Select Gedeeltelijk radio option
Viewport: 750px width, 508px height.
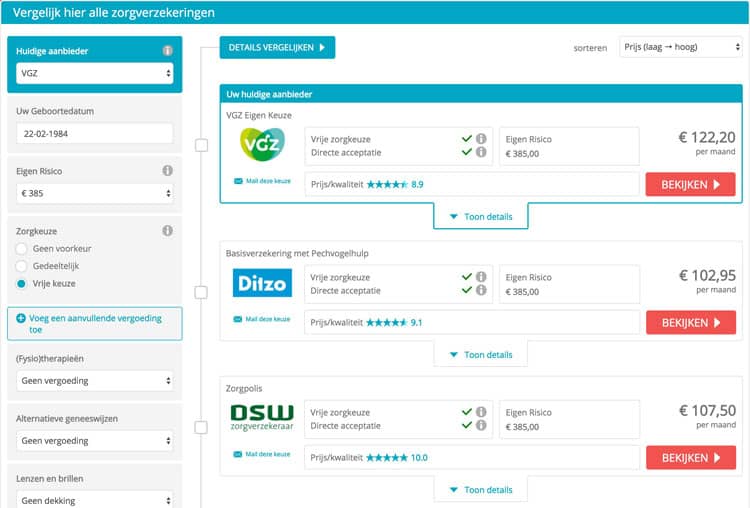pyautogui.click(x=21, y=266)
